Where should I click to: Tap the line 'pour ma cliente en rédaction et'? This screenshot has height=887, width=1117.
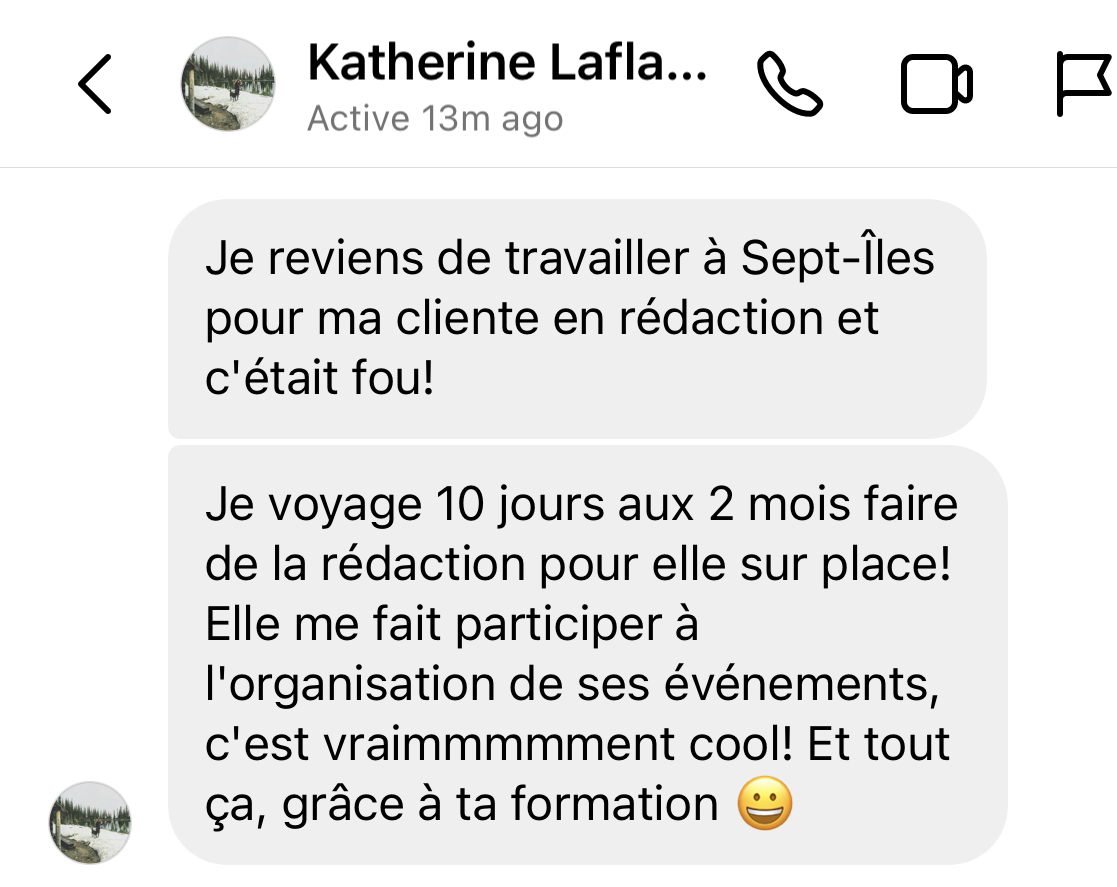pyautogui.click(x=541, y=318)
